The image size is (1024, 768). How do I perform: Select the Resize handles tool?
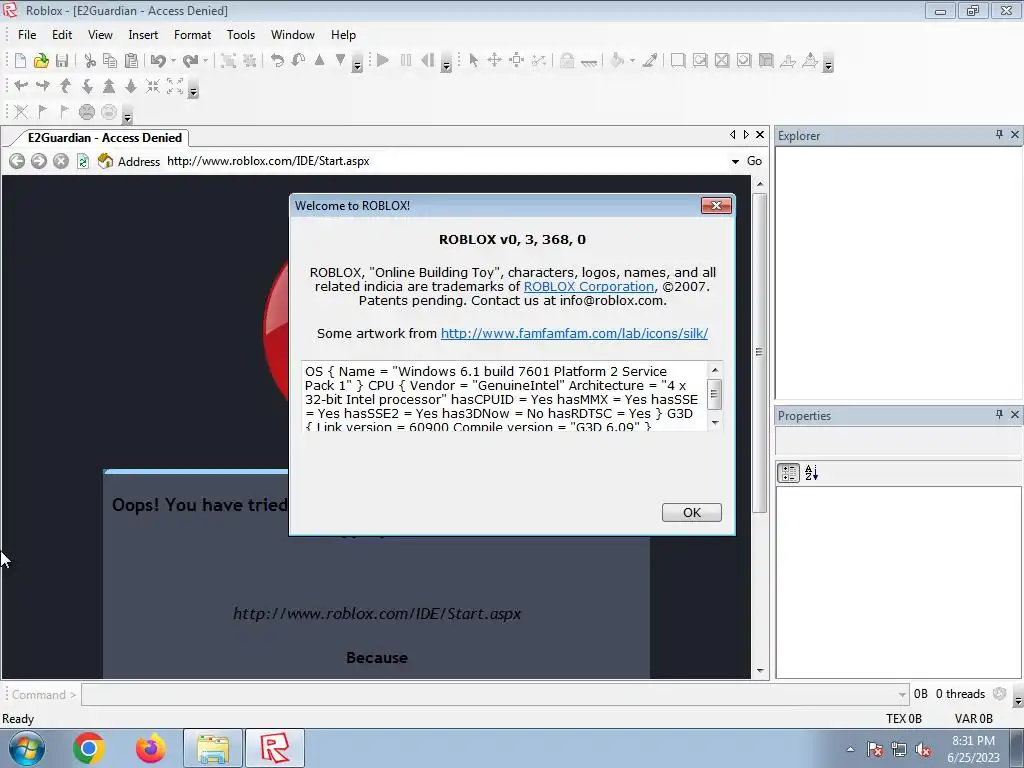517,61
